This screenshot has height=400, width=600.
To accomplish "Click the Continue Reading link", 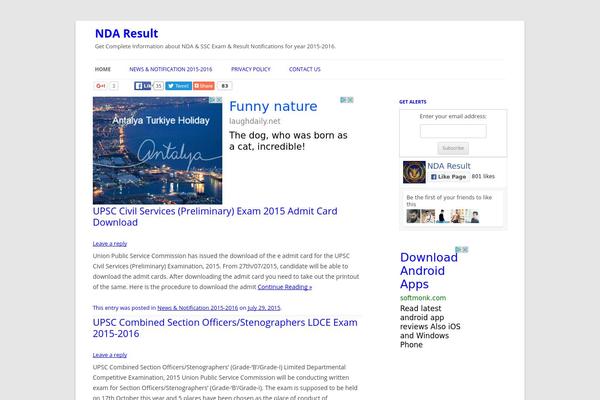I will pyautogui.click(x=285, y=287).
